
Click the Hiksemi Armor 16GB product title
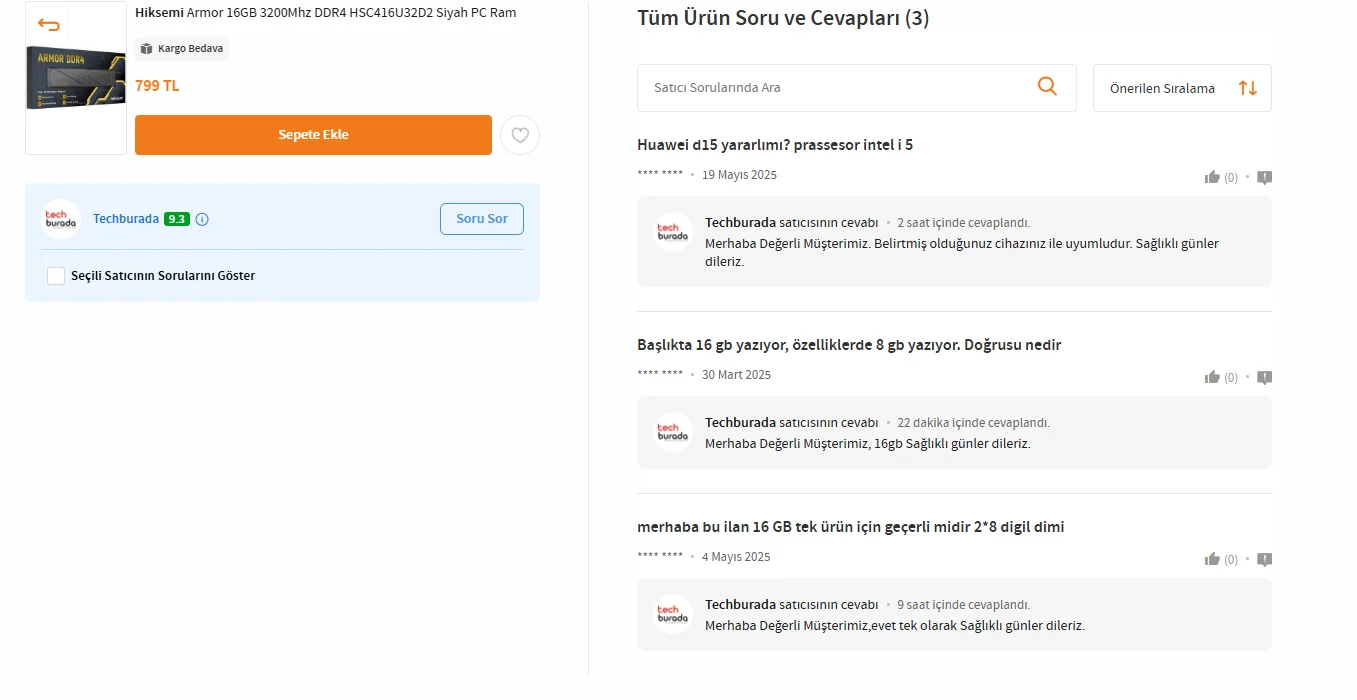(x=325, y=13)
